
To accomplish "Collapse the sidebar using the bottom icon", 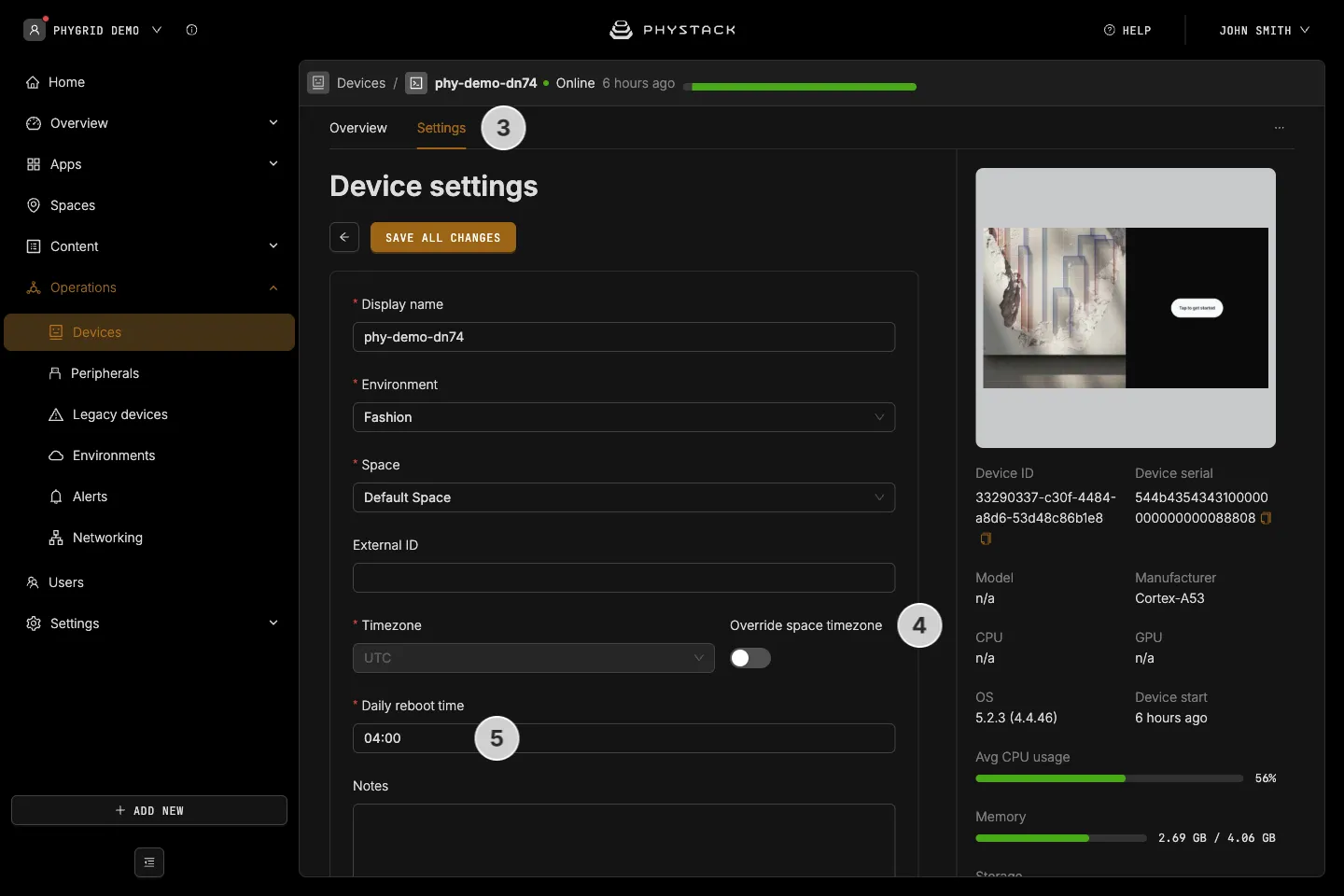I will click(x=149, y=862).
